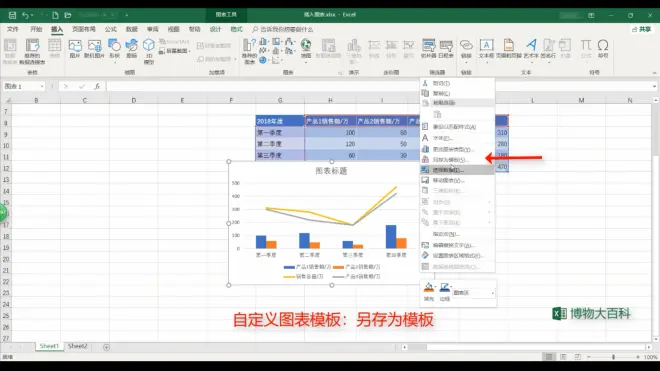The image size is (660, 371).
Task: Click the Open folder icon in quick access toolbar
Action: 68,15
